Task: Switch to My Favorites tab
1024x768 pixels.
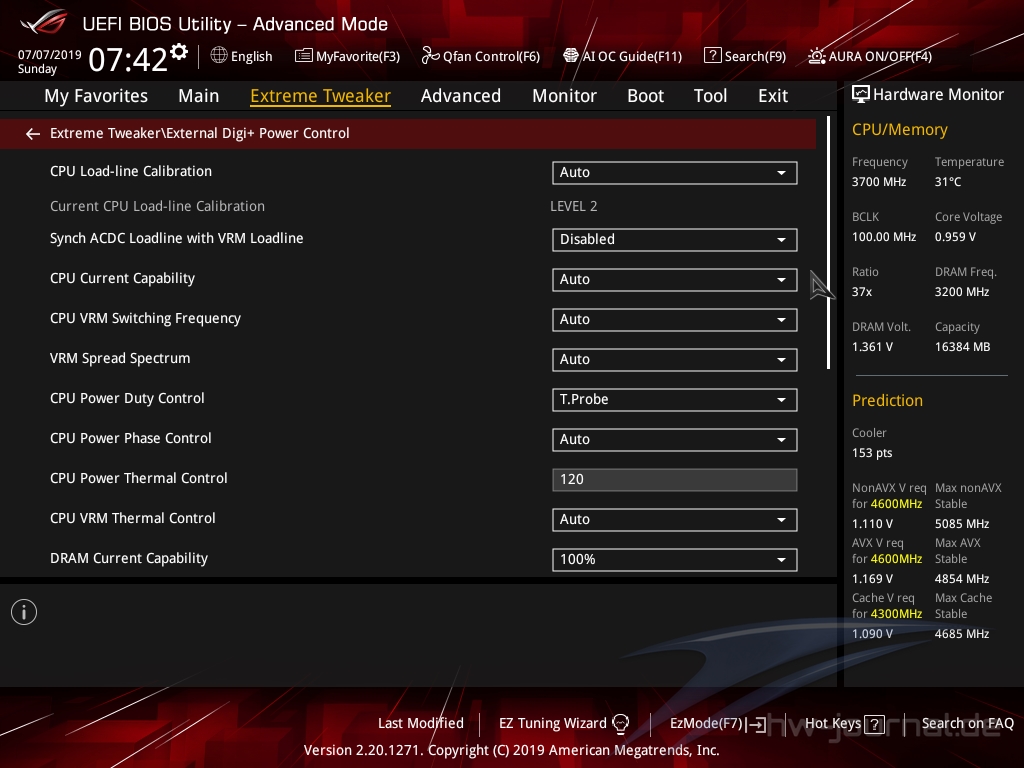Action: point(96,96)
